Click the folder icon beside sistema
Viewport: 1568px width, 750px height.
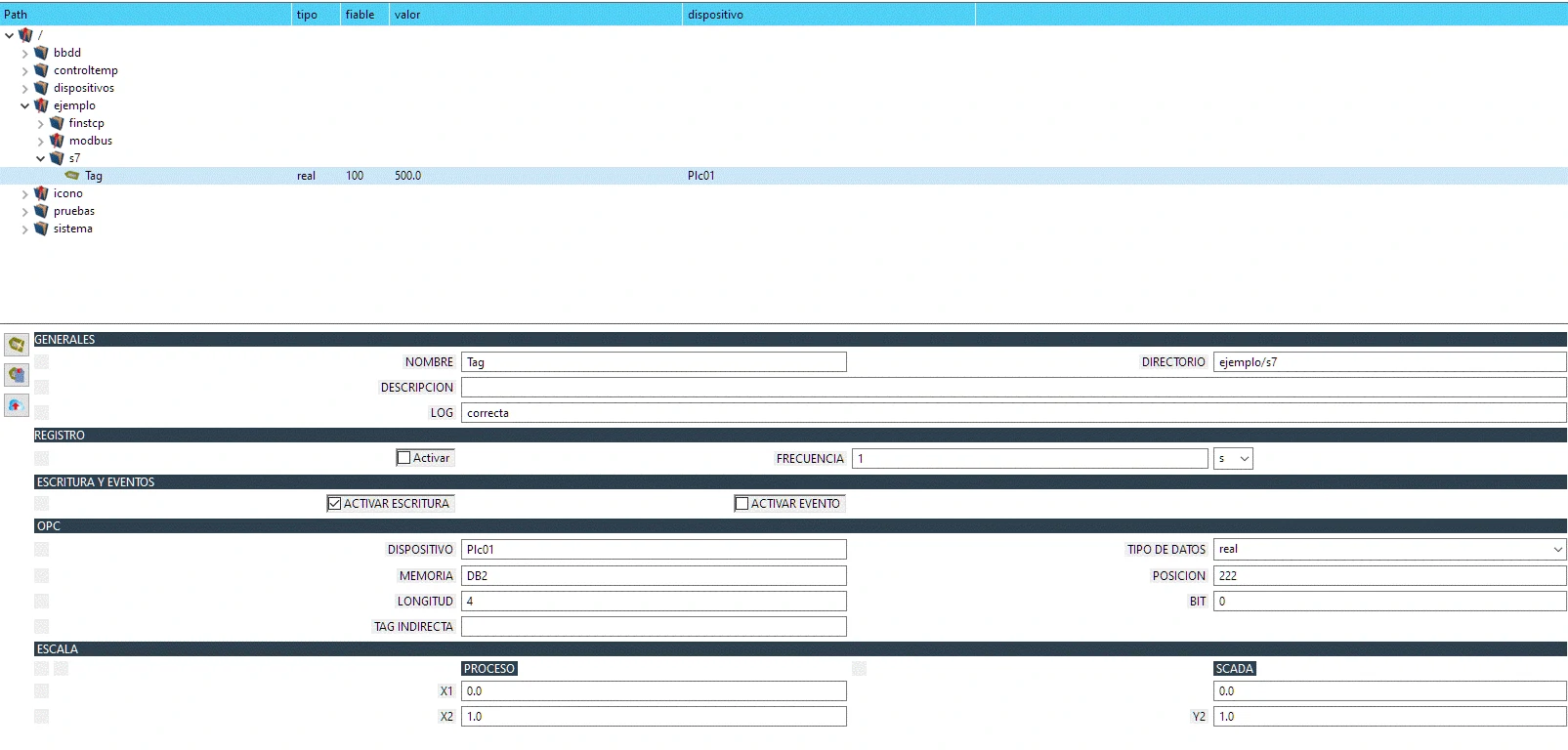tap(41, 229)
